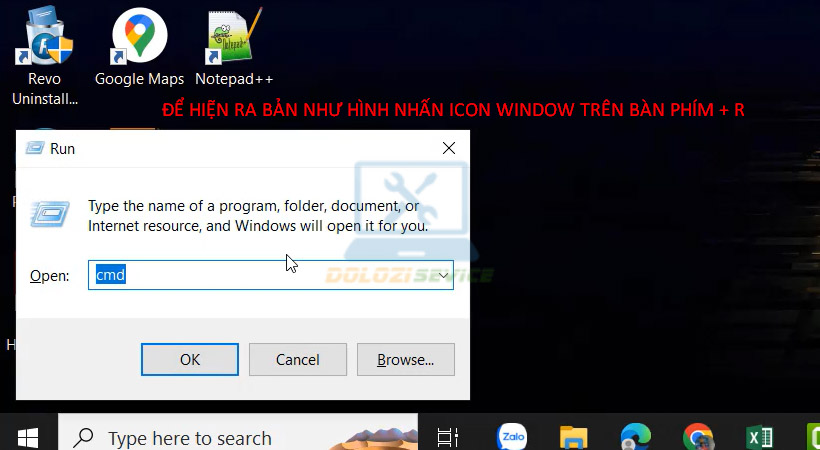This screenshot has height=450, width=820.
Task: Click OK in the Run dialog
Action: (x=190, y=359)
